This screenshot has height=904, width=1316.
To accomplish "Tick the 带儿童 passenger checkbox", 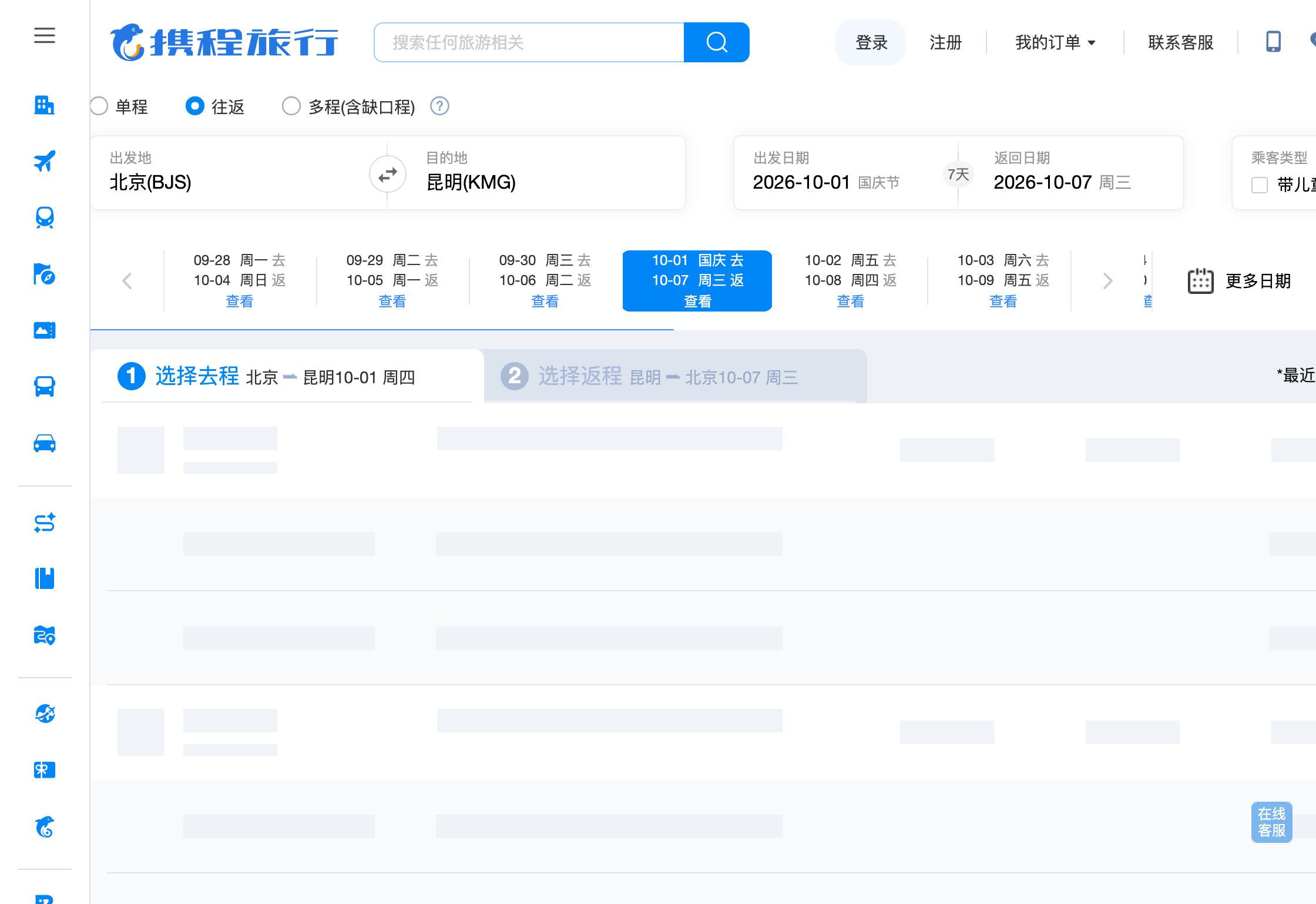I will (1260, 185).
